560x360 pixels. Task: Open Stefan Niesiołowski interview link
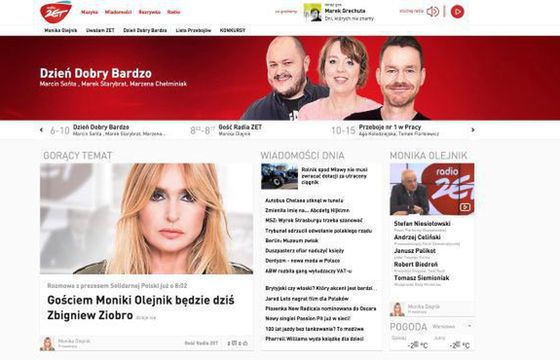422,224
